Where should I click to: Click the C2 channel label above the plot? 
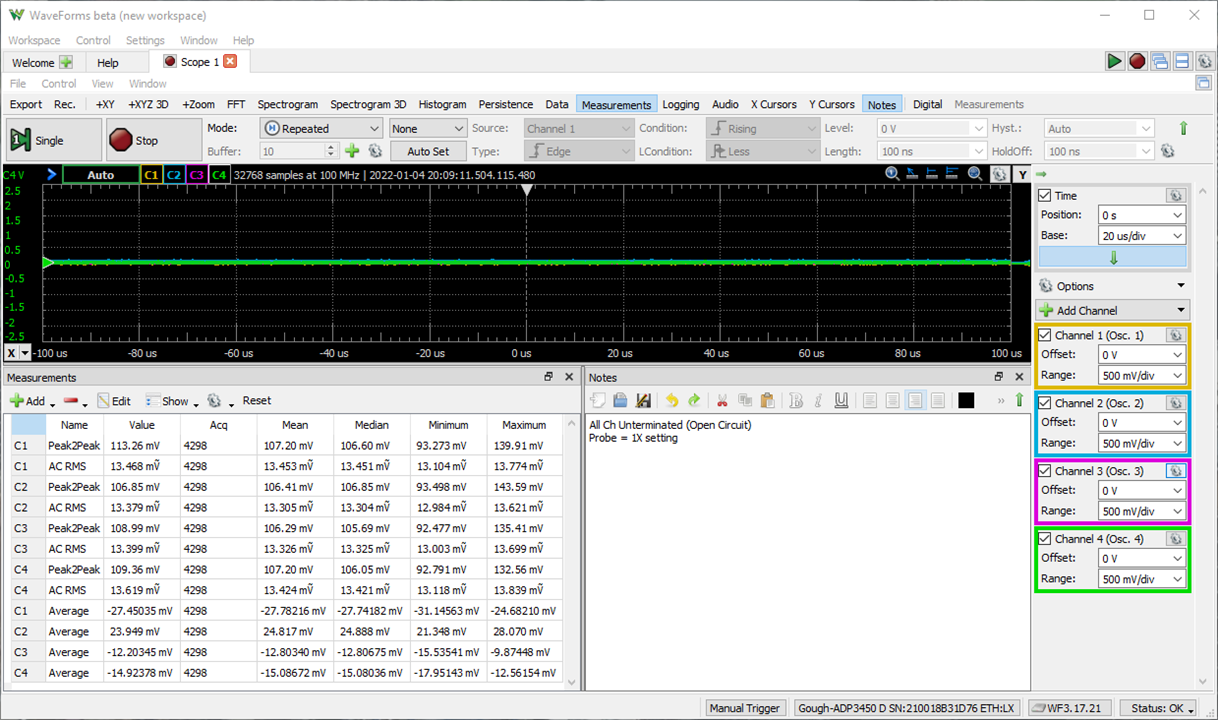coord(174,175)
